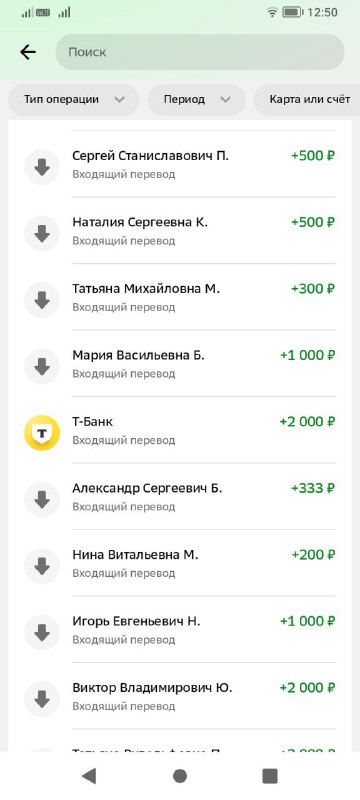Tap the +1 000 ₽ amount from Игорь Евгеньевич
Viewport: 360px width, 800px height.
point(307,621)
